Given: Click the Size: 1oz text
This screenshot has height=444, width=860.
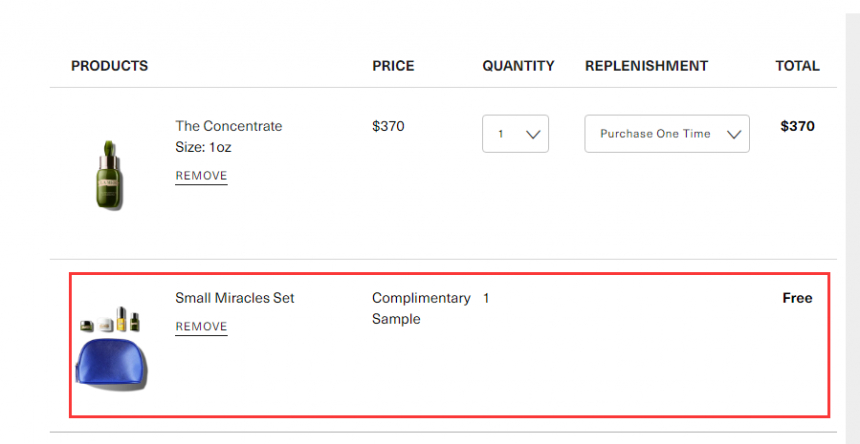Looking at the screenshot, I should click(203, 147).
